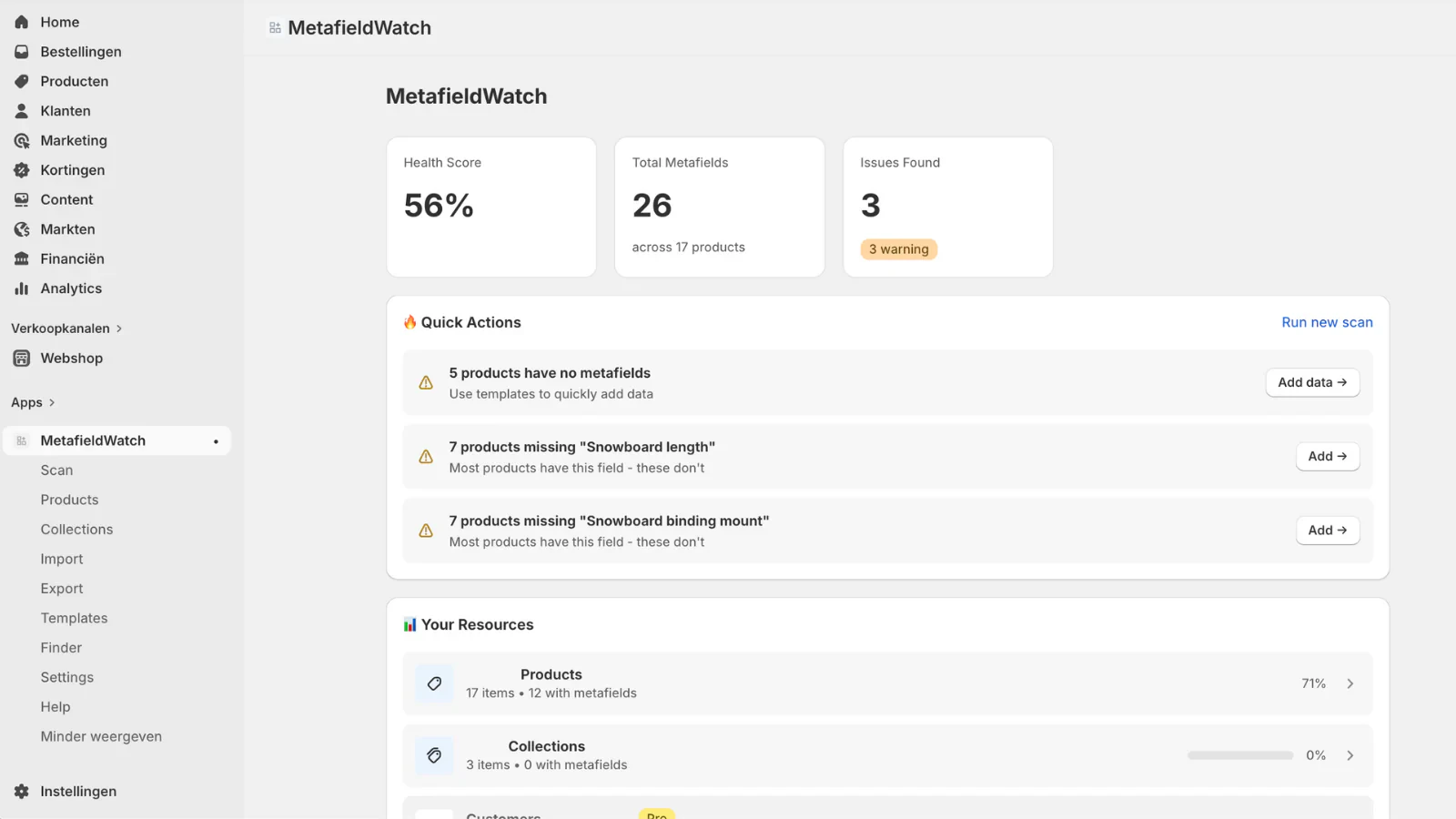Click the '17 items • 12 with metafields' text
Image resolution: width=1456 pixels, height=819 pixels.
(x=551, y=693)
